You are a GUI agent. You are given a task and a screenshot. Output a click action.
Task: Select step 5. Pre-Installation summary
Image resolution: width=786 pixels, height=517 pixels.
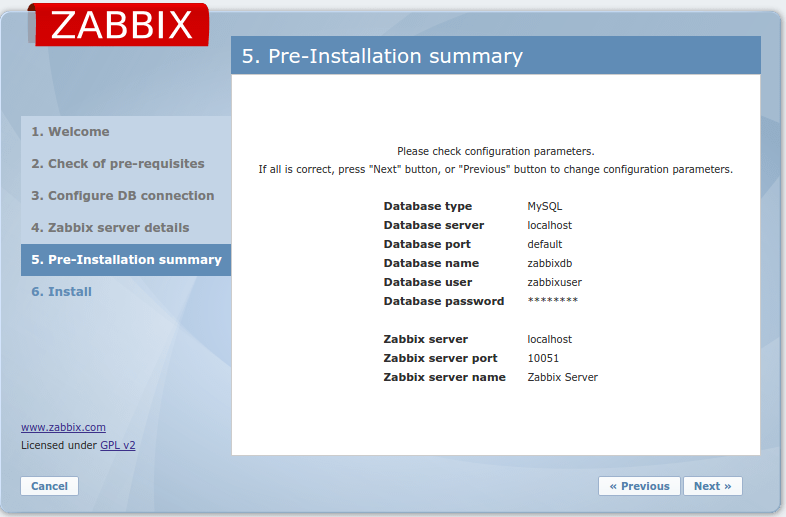pos(126,260)
